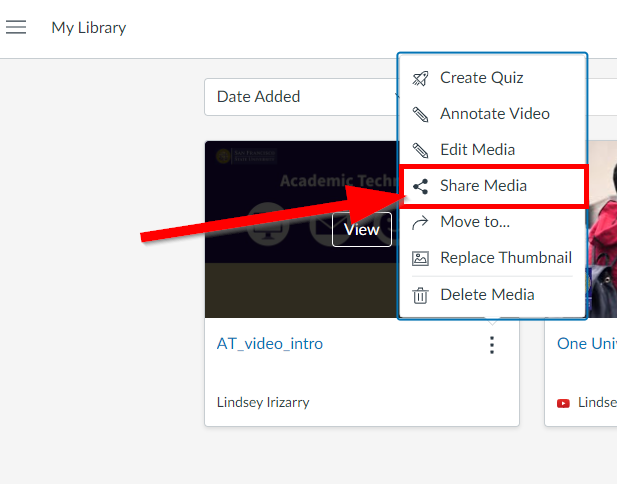Choose Annotate Video from the menu

point(492,114)
